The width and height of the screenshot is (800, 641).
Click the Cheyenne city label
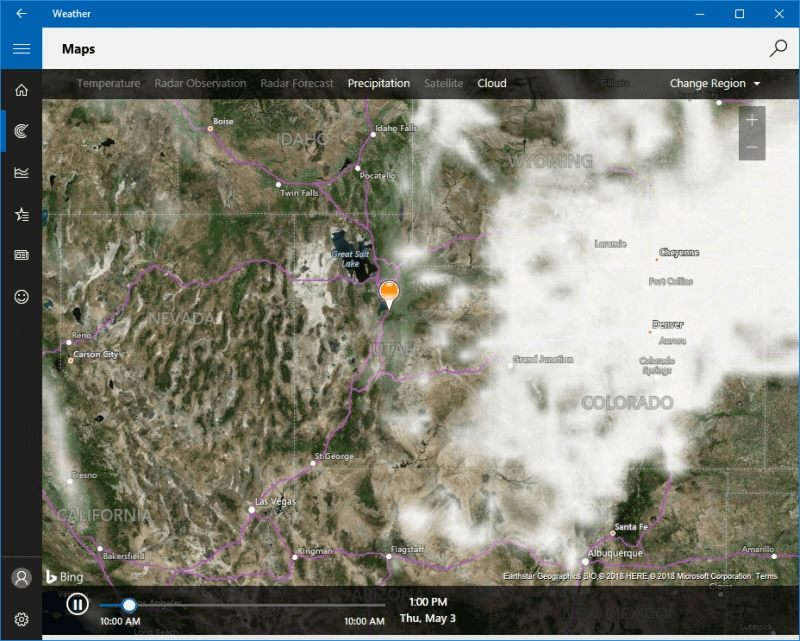click(679, 252)
